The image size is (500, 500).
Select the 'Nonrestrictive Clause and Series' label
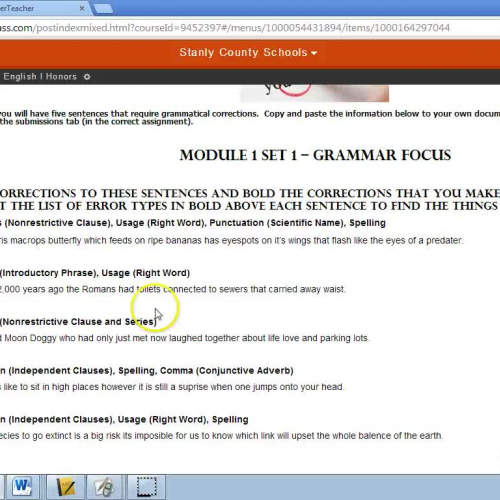(78, 322)
